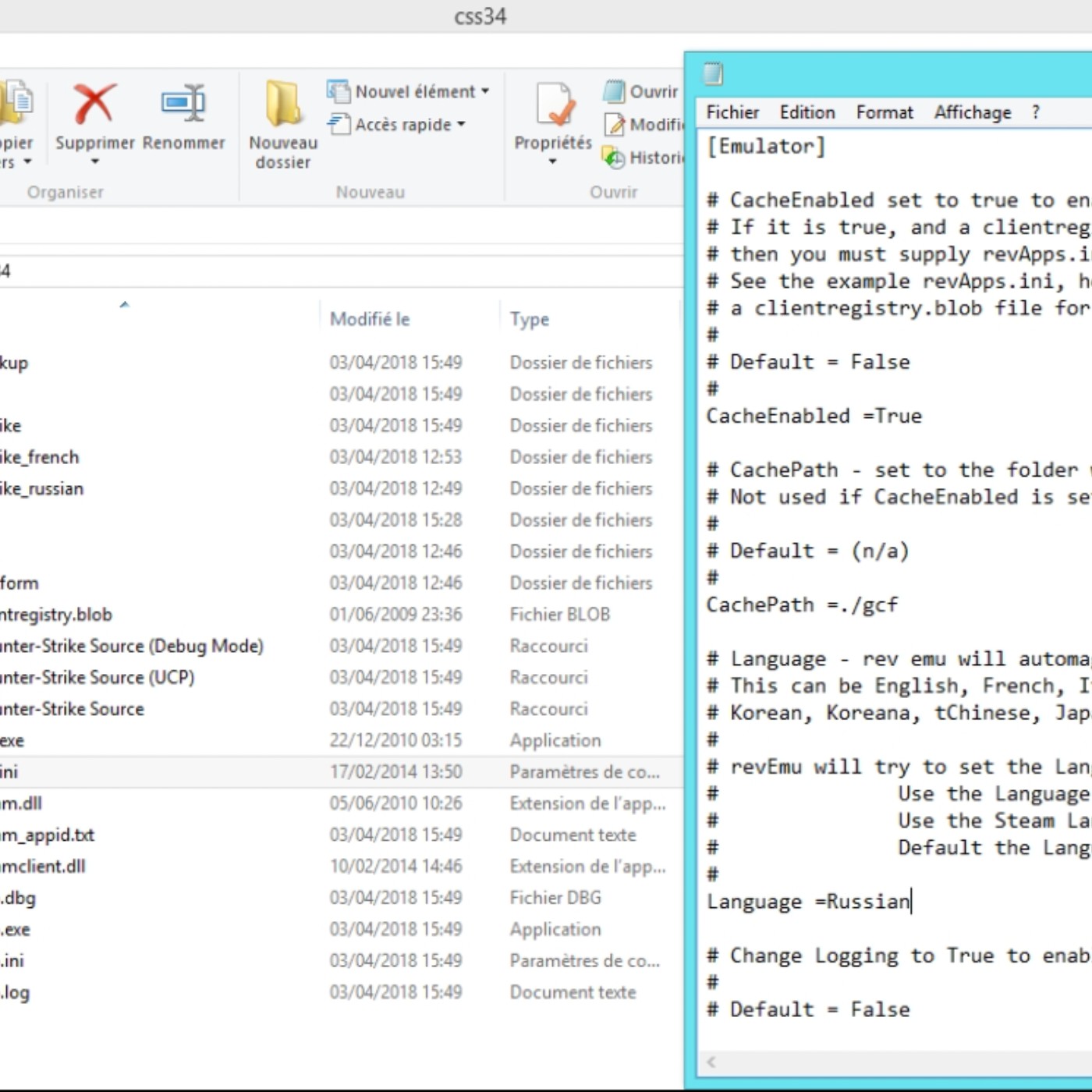Viewport: 1092px width, 1092px height.
Task: Open the ? help menu in Notepad
Action: (x=1035, y=112)
